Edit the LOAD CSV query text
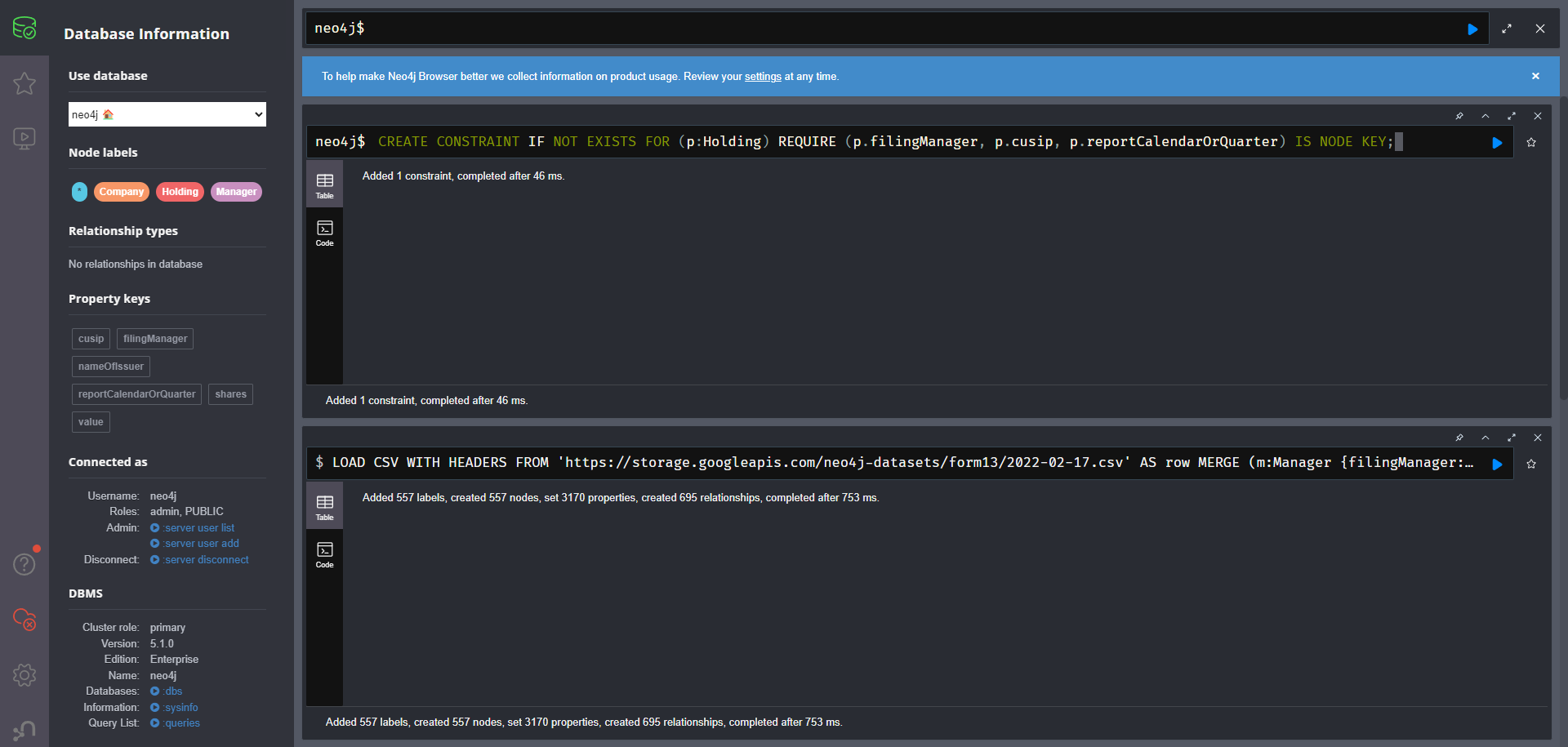Screen dimensions: 1568x747 902,463
